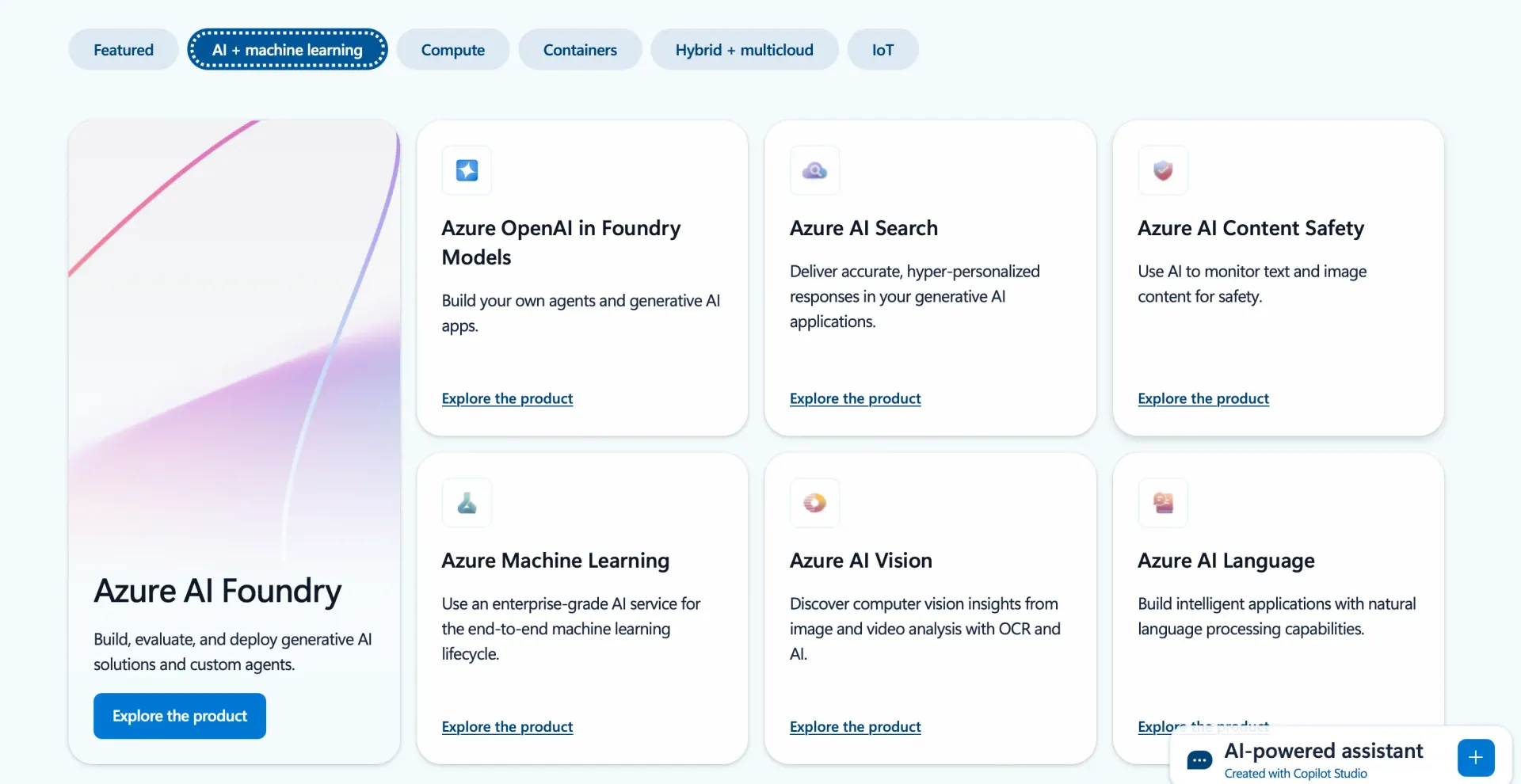Click the Azure AI Vision title
The width and height of the screenshot is (1521, 784).
click(x=861, y=561)
